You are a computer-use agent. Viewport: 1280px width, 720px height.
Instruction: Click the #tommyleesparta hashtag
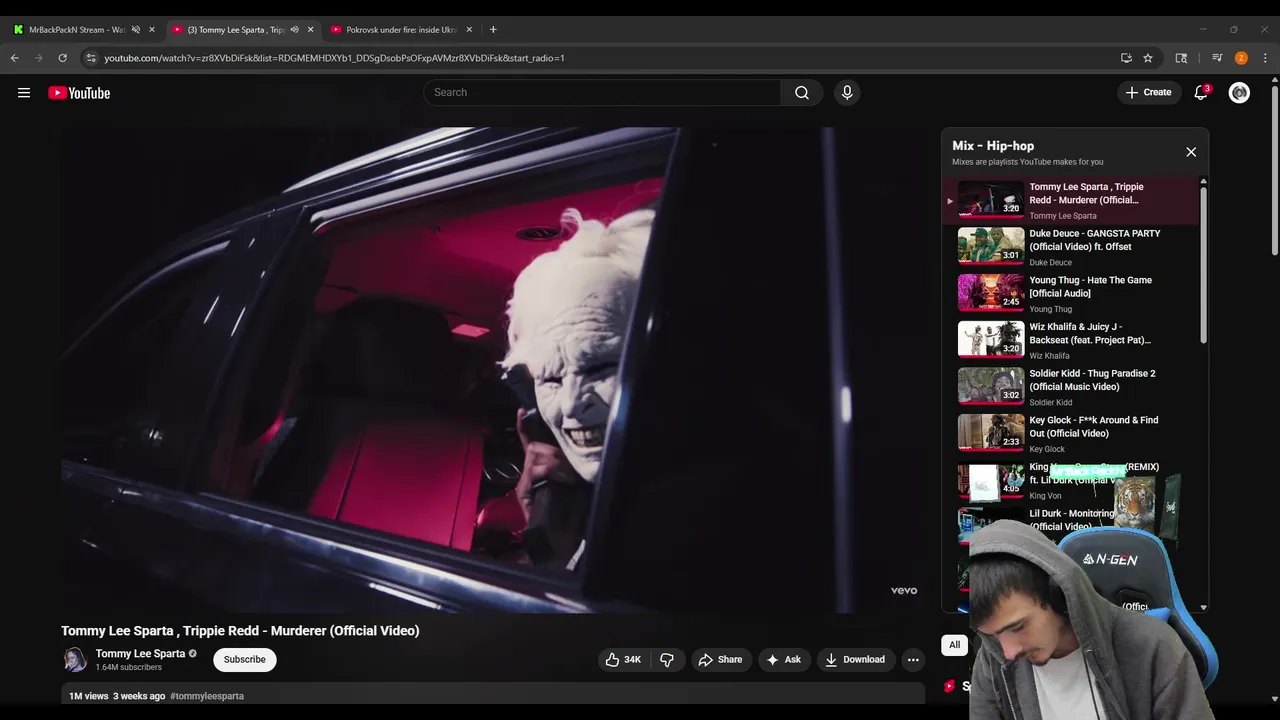pyautogui.click(x=207, y=696)
